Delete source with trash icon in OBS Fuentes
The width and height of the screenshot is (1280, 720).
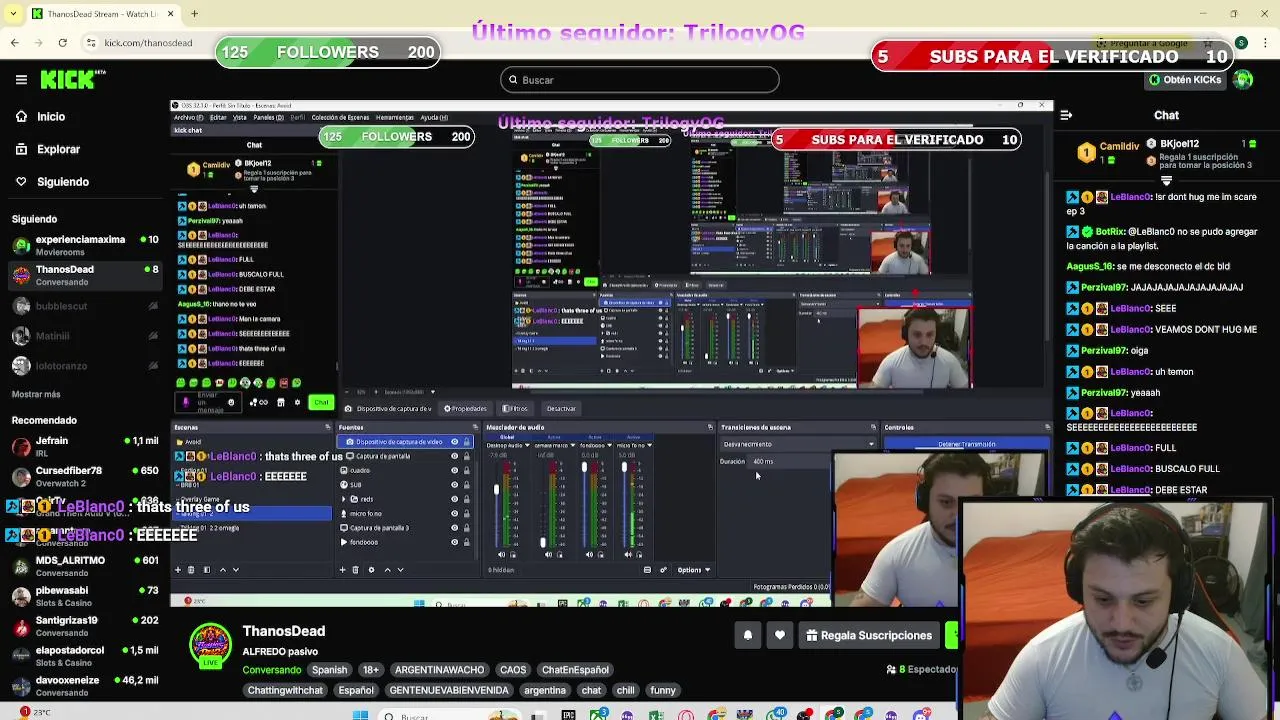pos(356,570)
